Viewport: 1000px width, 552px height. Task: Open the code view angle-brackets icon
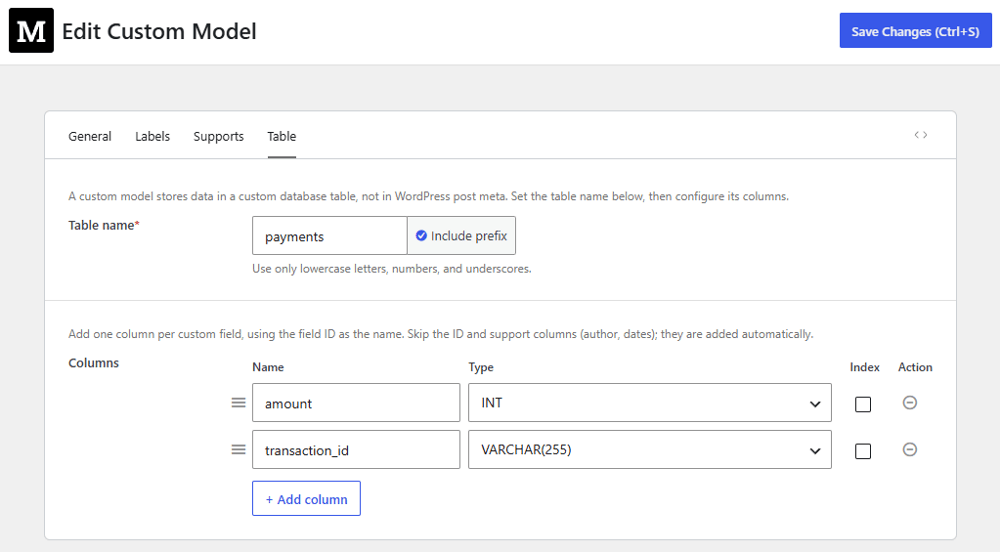(x=920, y=134)
